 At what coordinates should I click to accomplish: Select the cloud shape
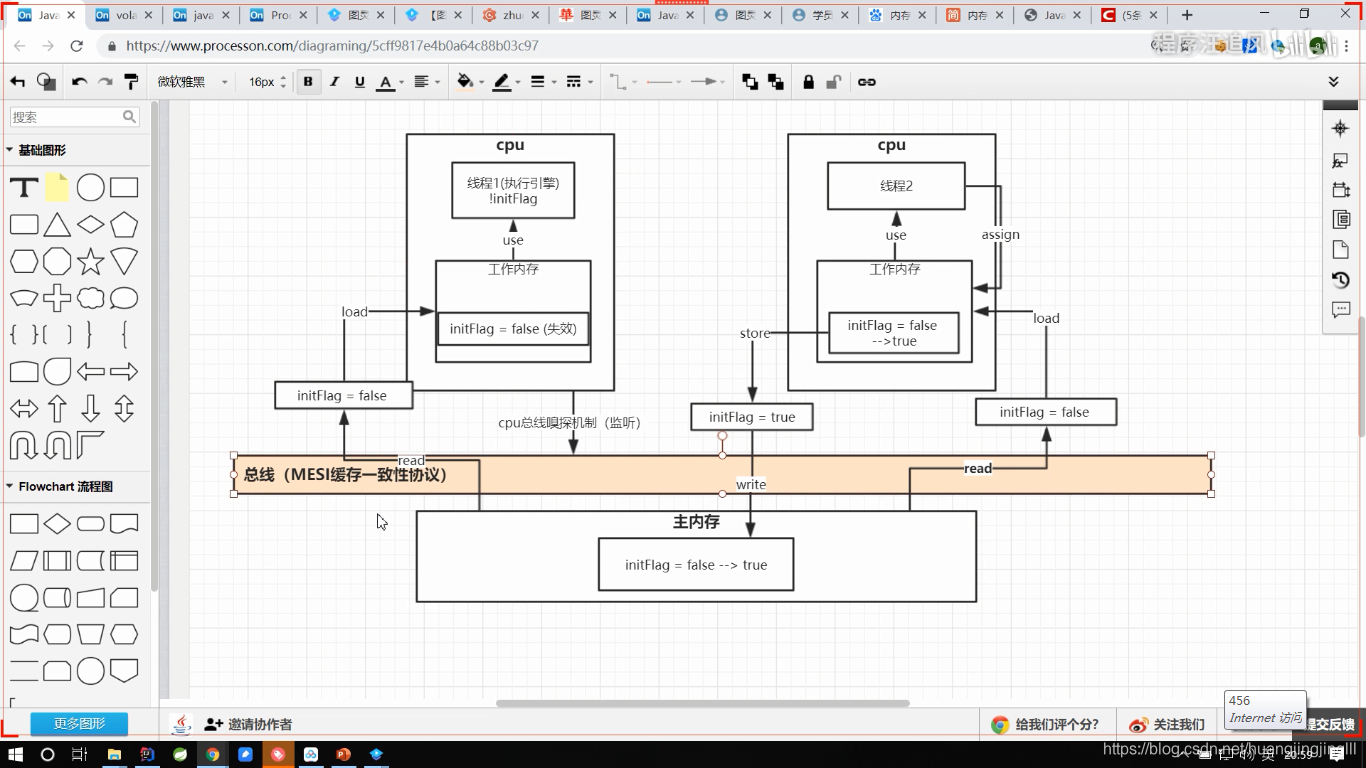click(91, 298)
